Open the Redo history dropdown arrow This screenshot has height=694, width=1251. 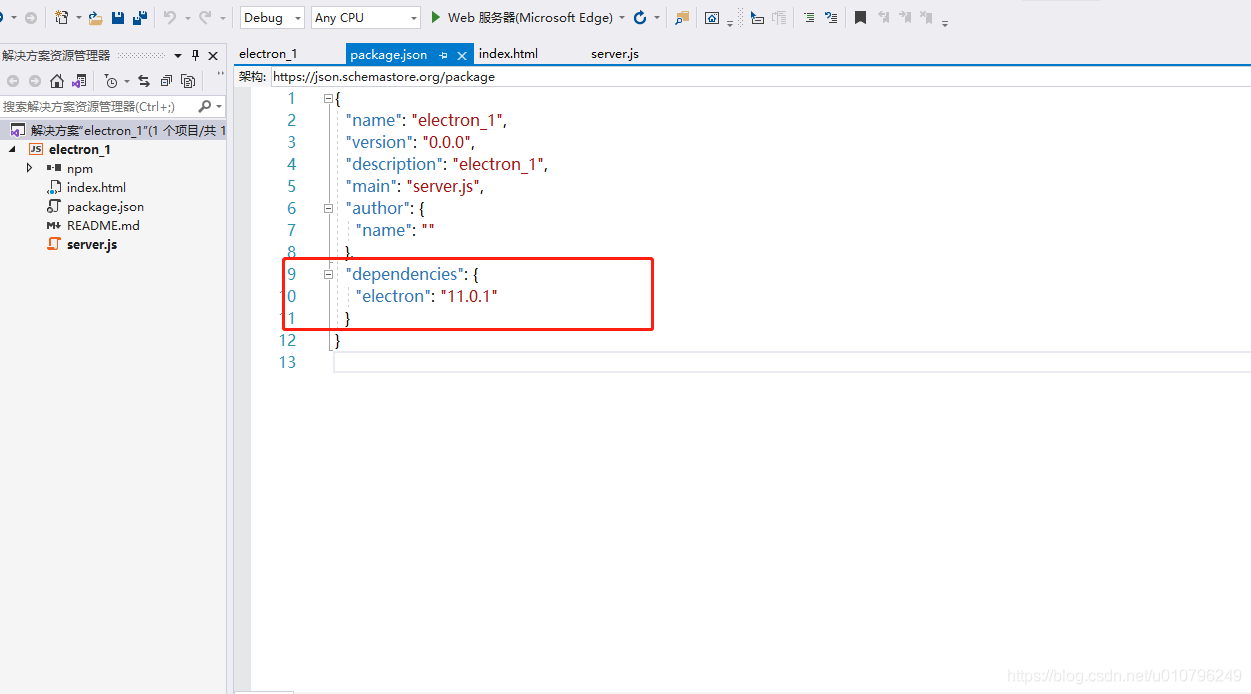(222, 18)
